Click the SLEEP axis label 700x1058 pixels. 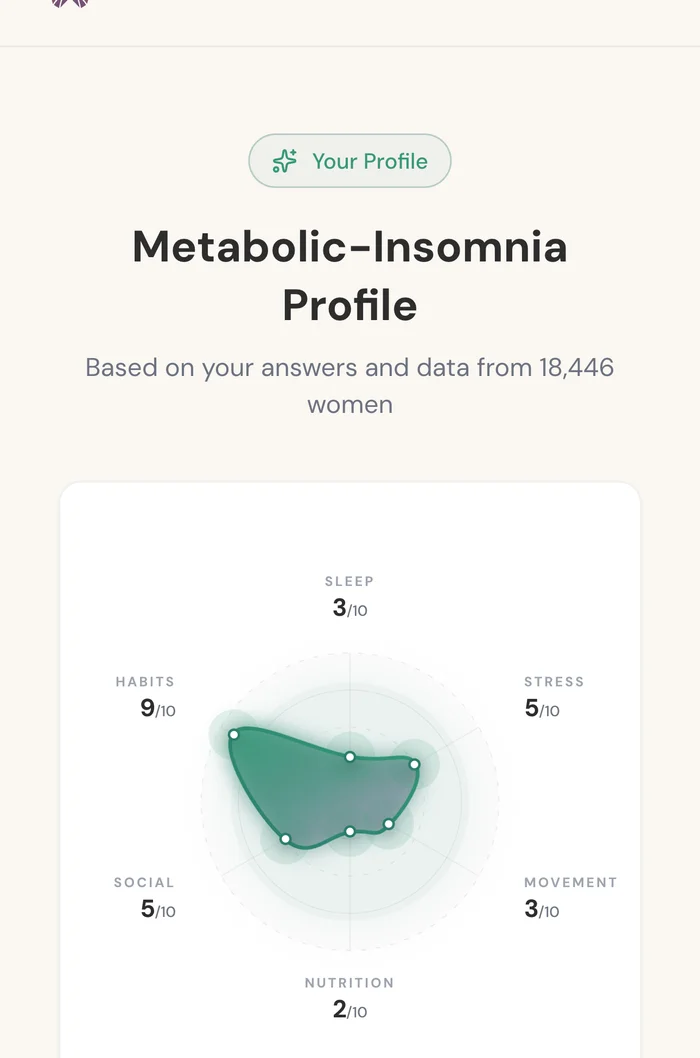(349, 581)
